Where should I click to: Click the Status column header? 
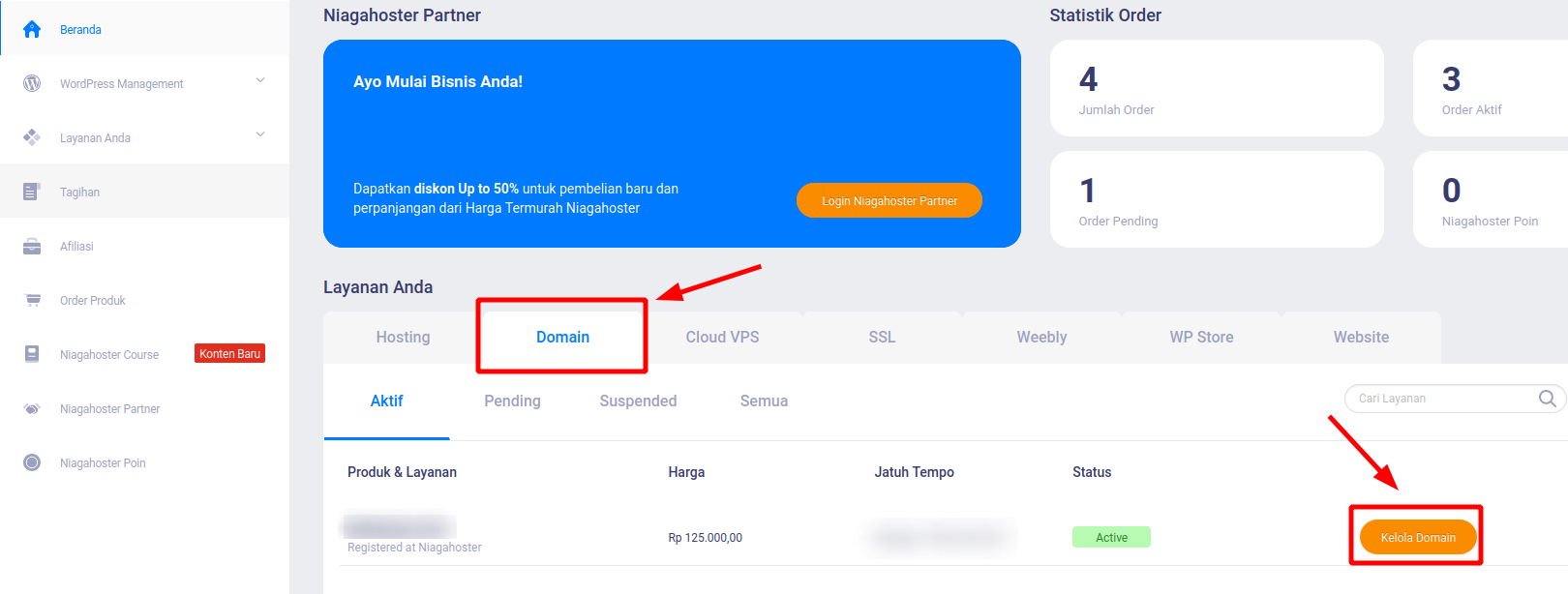(x=1092, y=472)
